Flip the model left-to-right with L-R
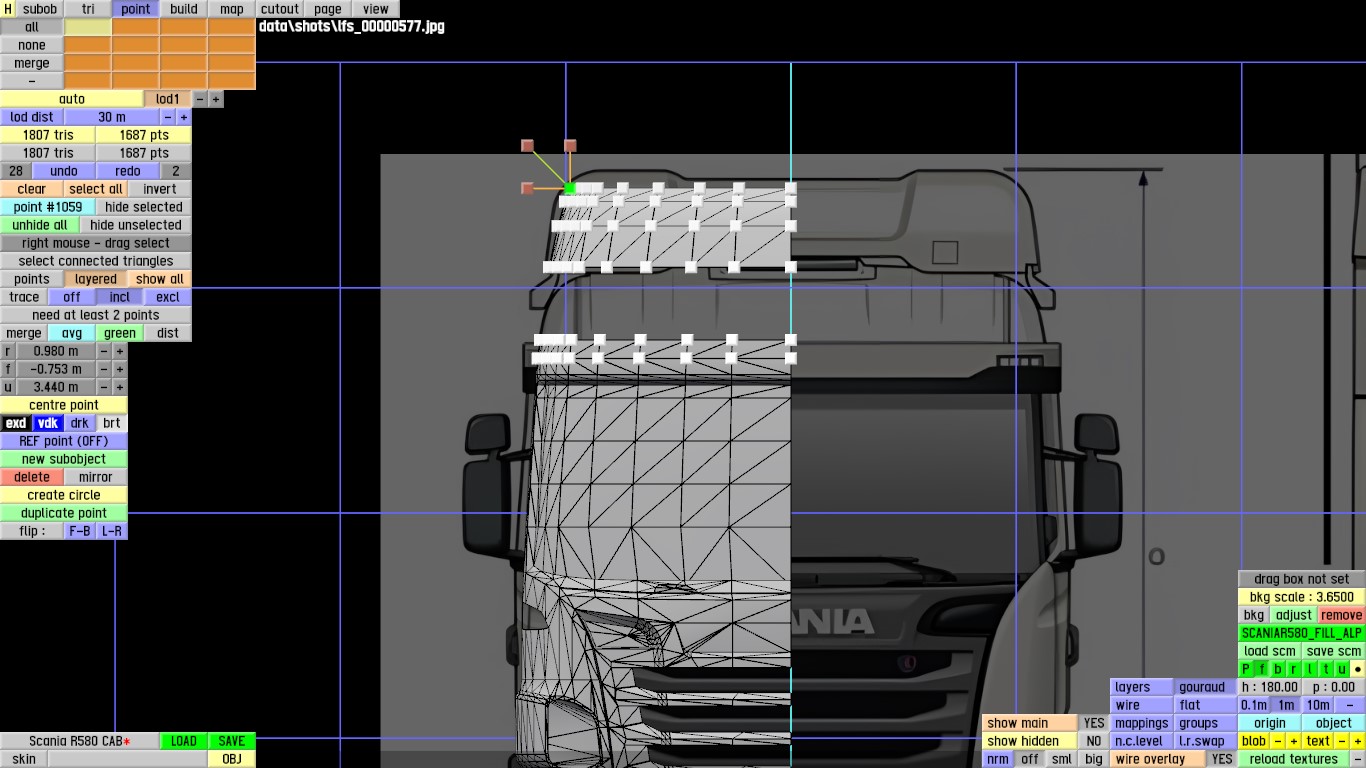The width and height of the screenshot is (1366, 768). click(112, 531)
